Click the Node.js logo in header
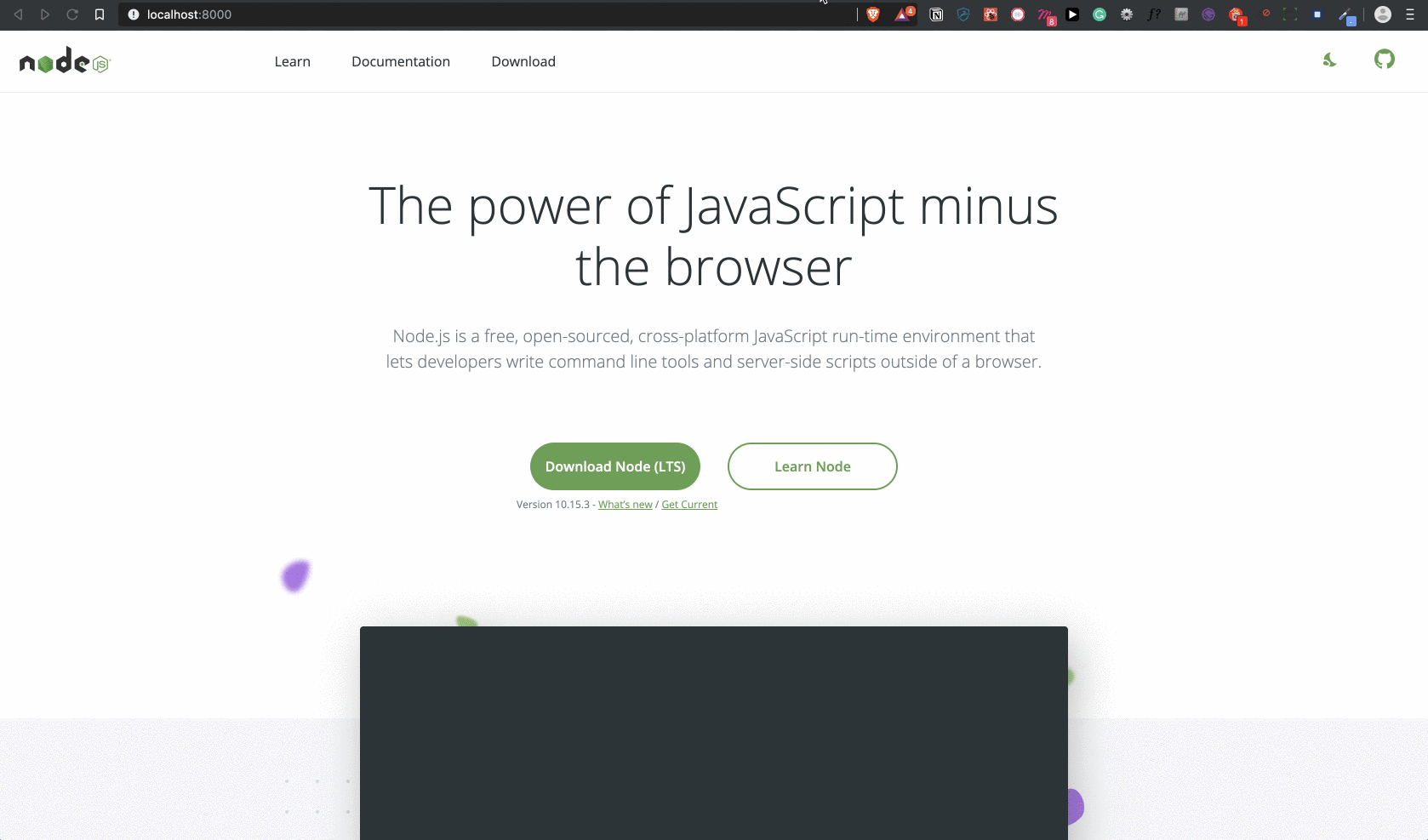The width and height of the screenshot is (1428, 840). [x=65, y=61]
